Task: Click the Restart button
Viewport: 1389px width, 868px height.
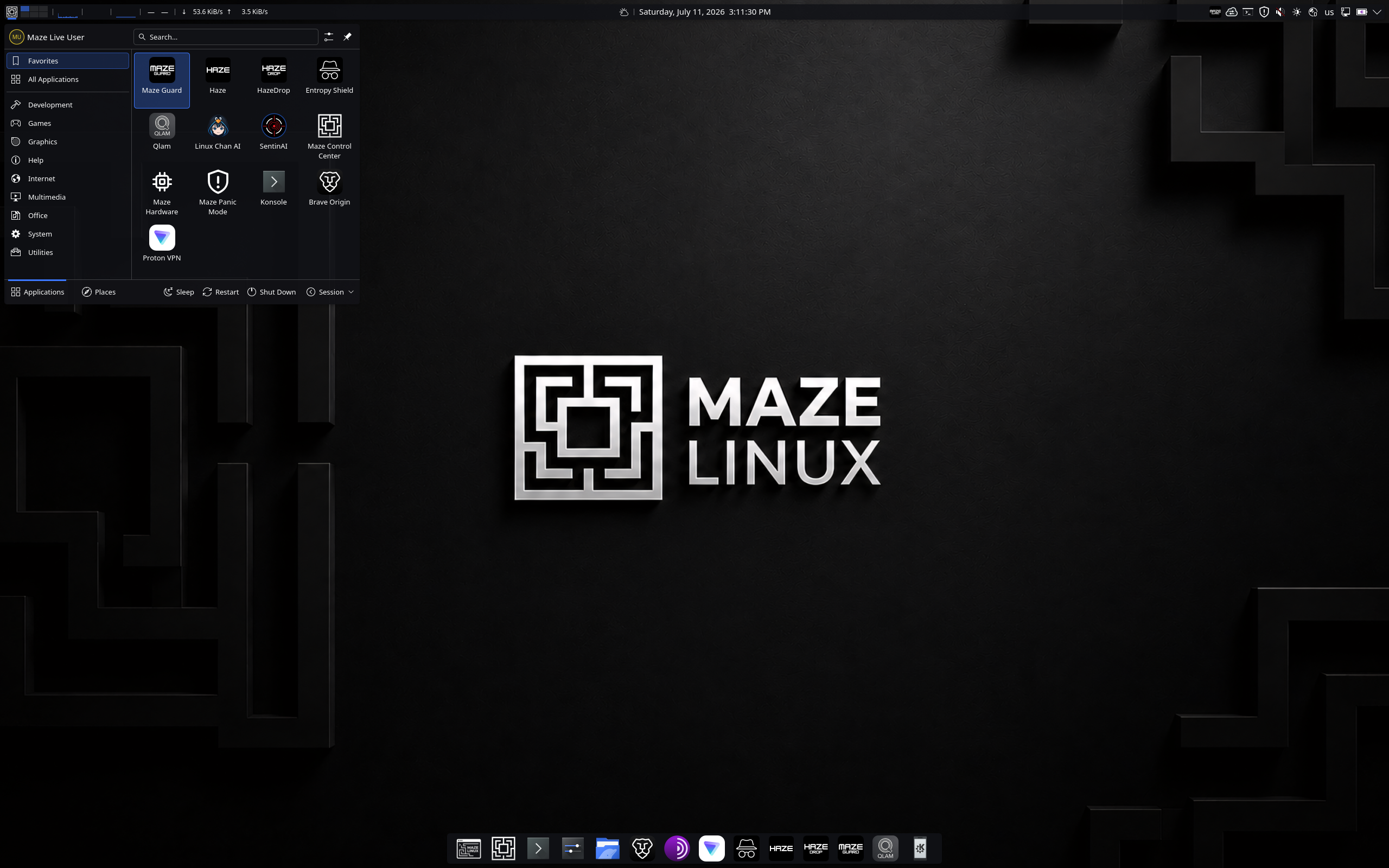Action: coord(220,292)
